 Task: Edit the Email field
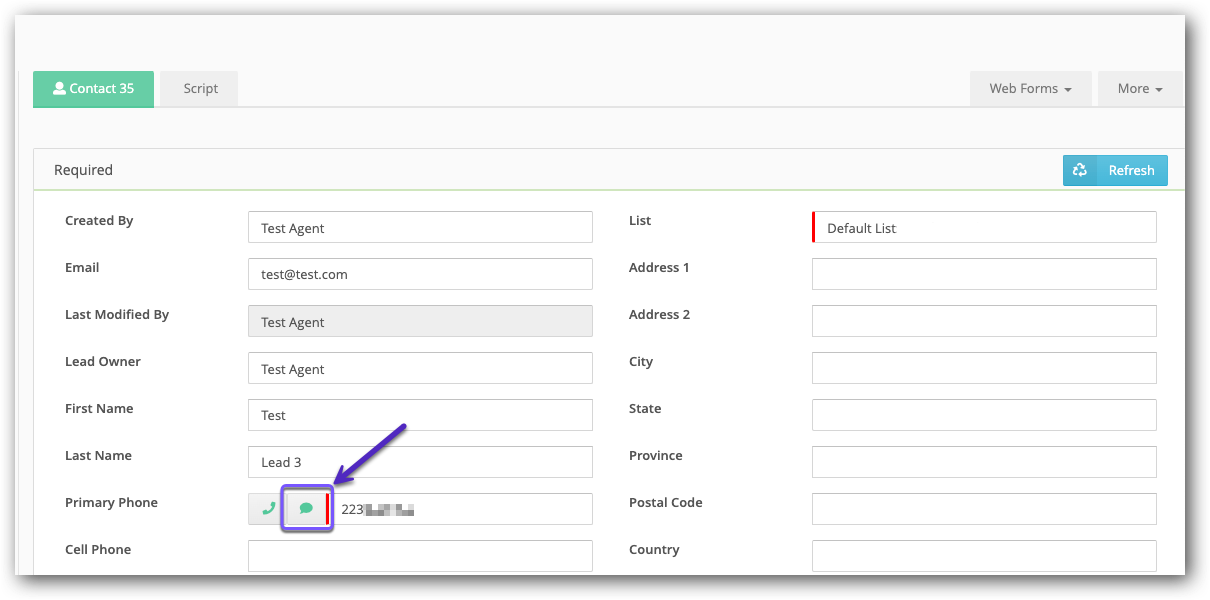(x=420, y=274)
